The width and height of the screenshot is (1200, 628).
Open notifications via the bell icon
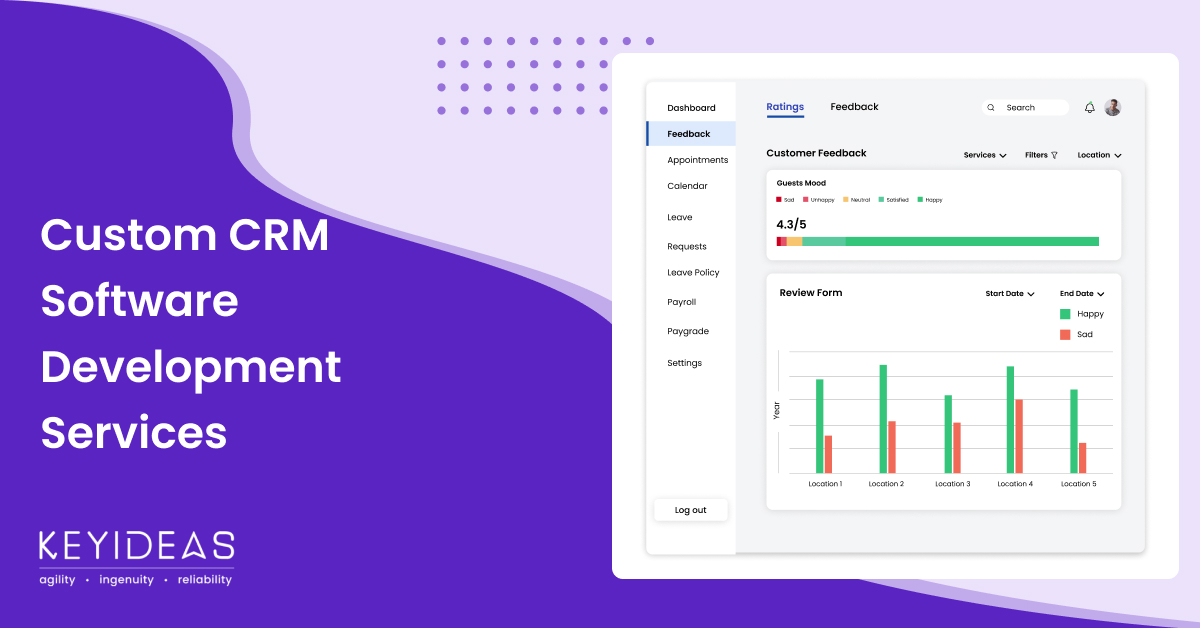coord(1090,107)
